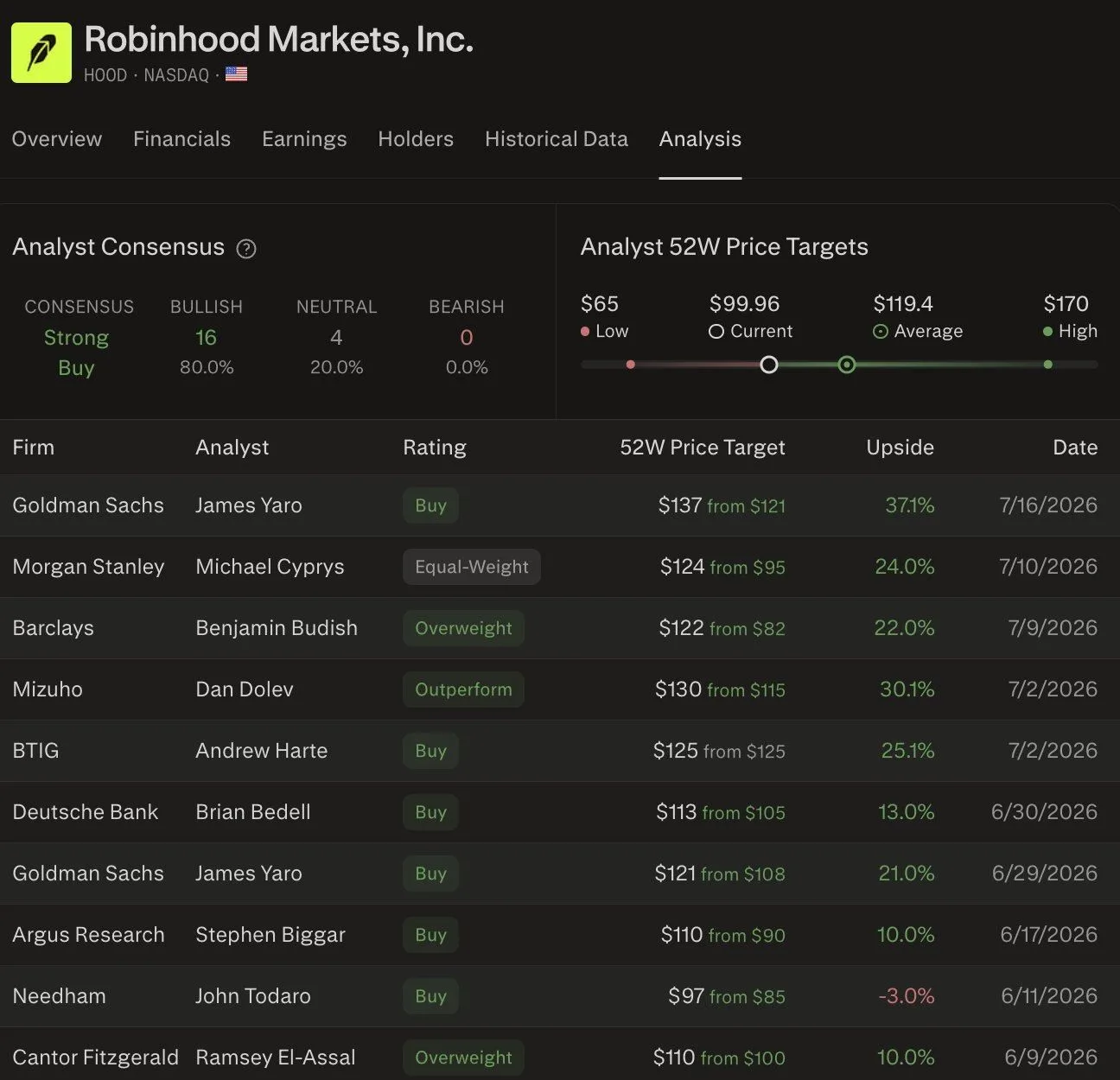
Task: Click the 30.1% upside in the Mizuho row
Action: coord(907,689)
